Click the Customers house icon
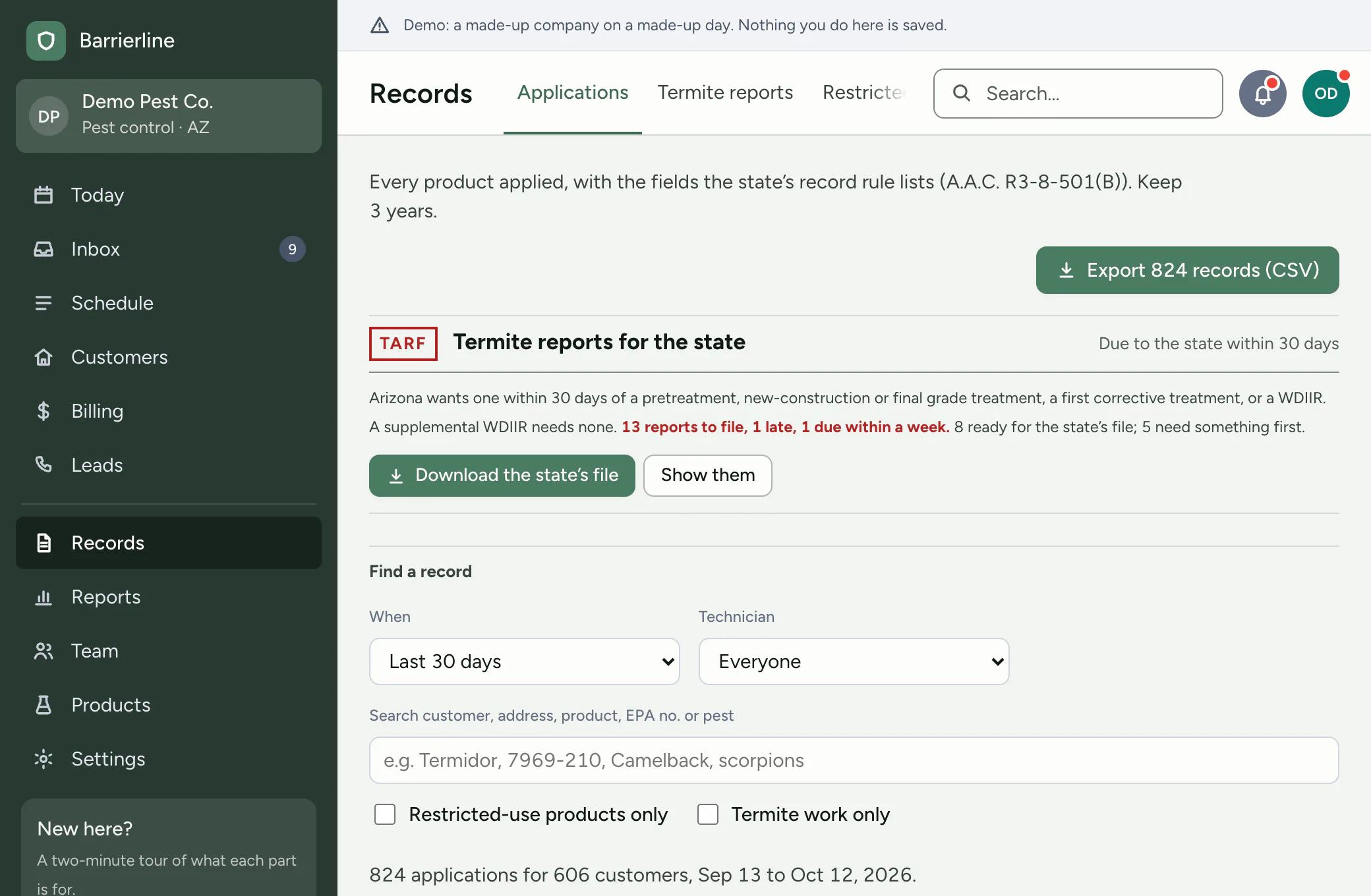Image resolution: width=1371 pixels, height=896 pixels. point(44,357)
